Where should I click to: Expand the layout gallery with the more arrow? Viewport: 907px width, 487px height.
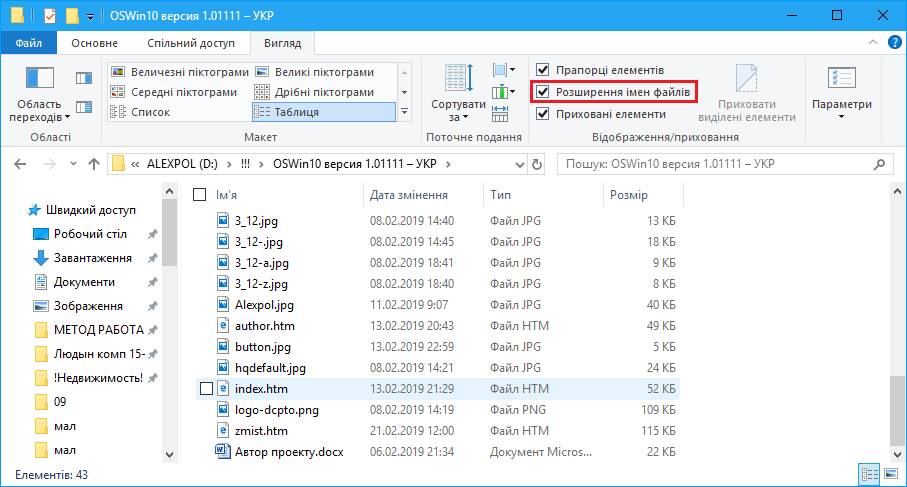[x=404, y=112]
